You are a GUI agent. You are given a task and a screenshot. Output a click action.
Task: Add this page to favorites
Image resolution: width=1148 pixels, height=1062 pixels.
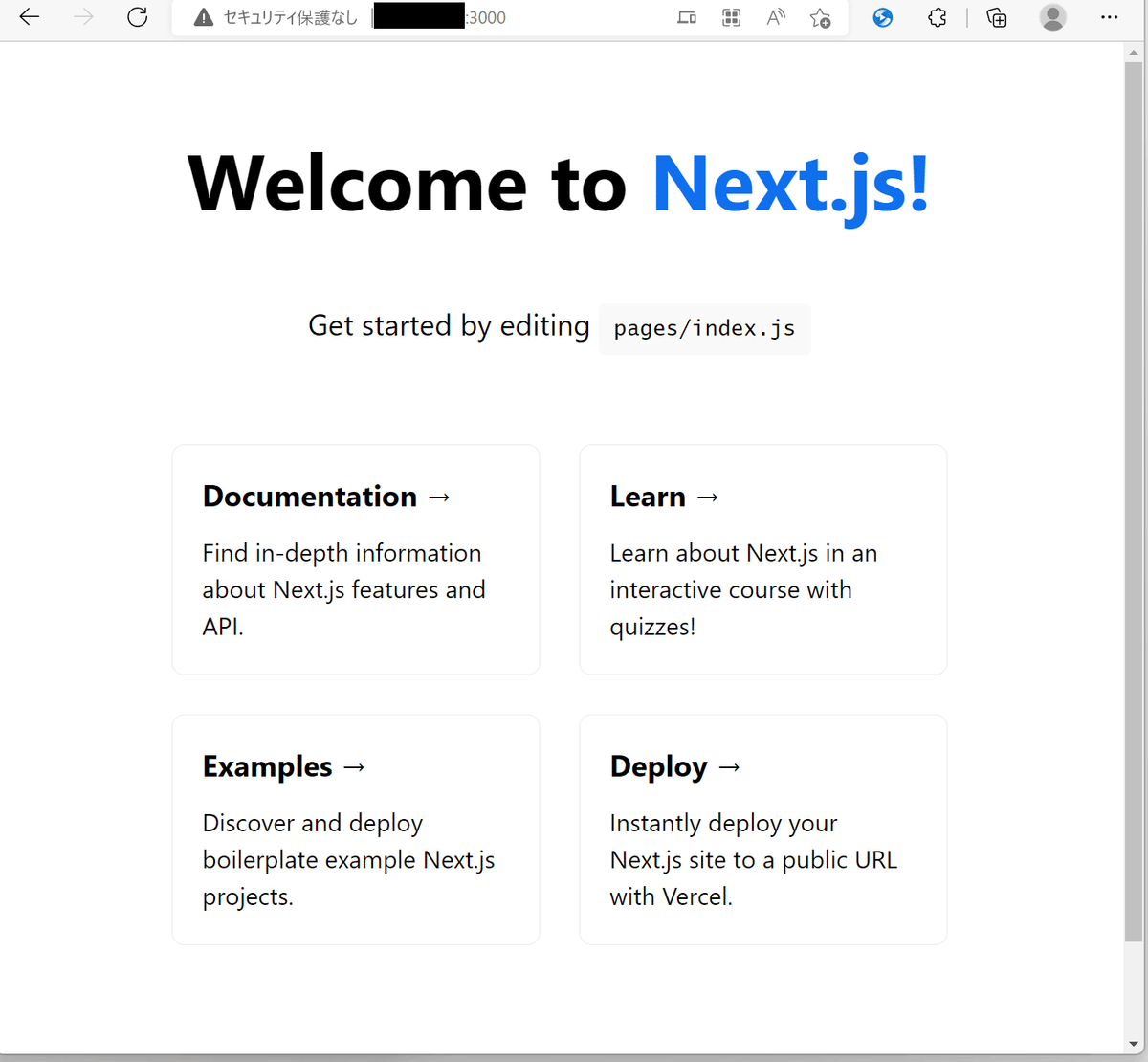click(820, 17)
